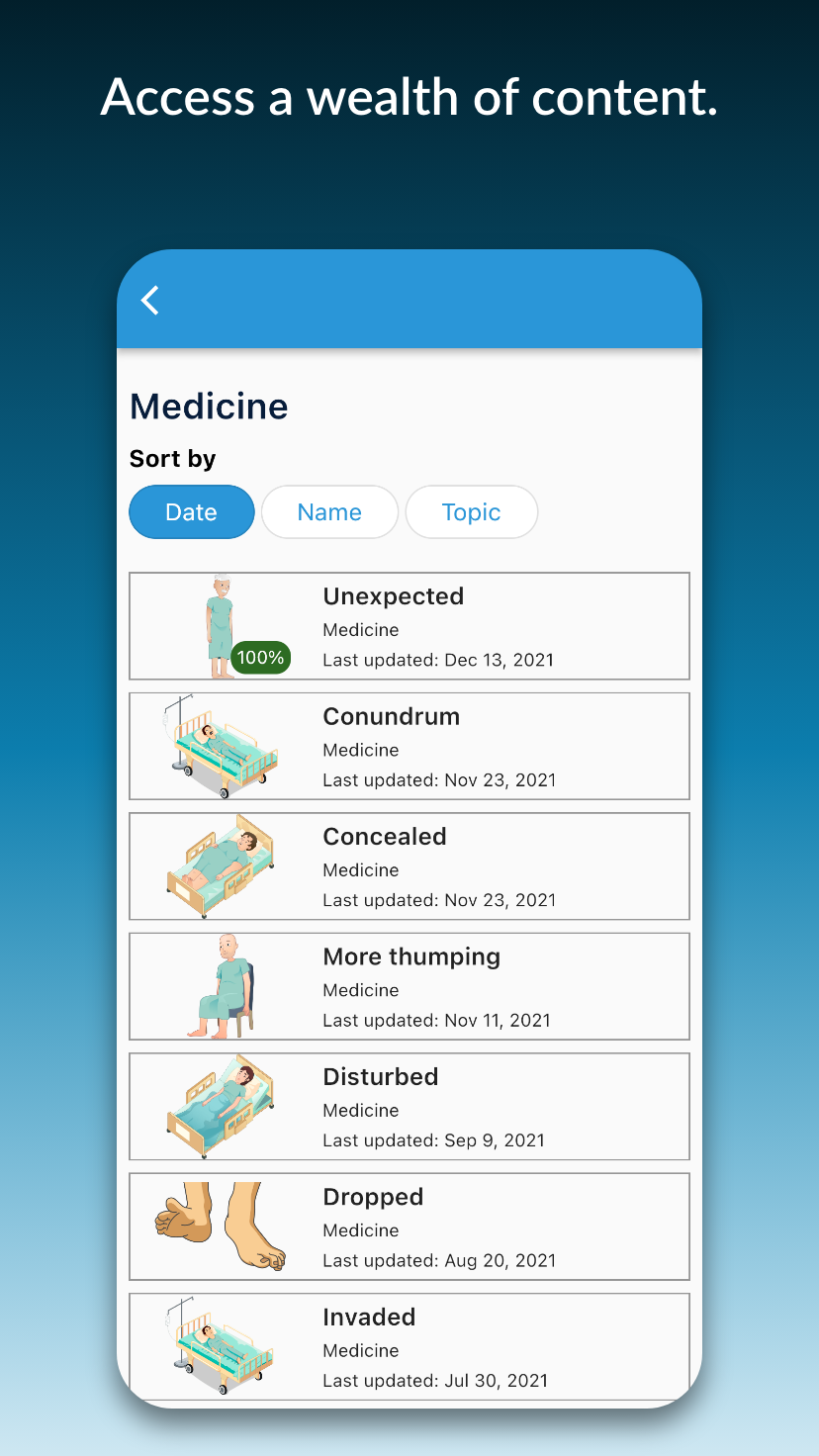Tap the patient in bed image for Disturbed

(x=221, y=1106)
